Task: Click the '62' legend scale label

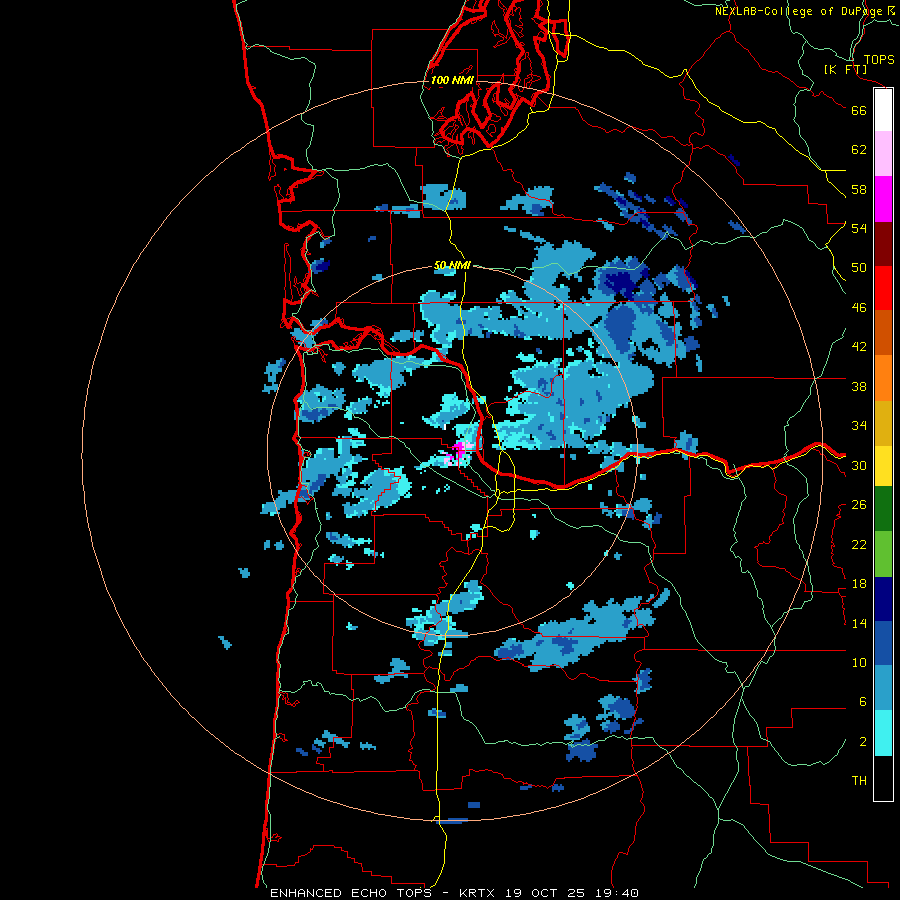Action: (859, 150)
